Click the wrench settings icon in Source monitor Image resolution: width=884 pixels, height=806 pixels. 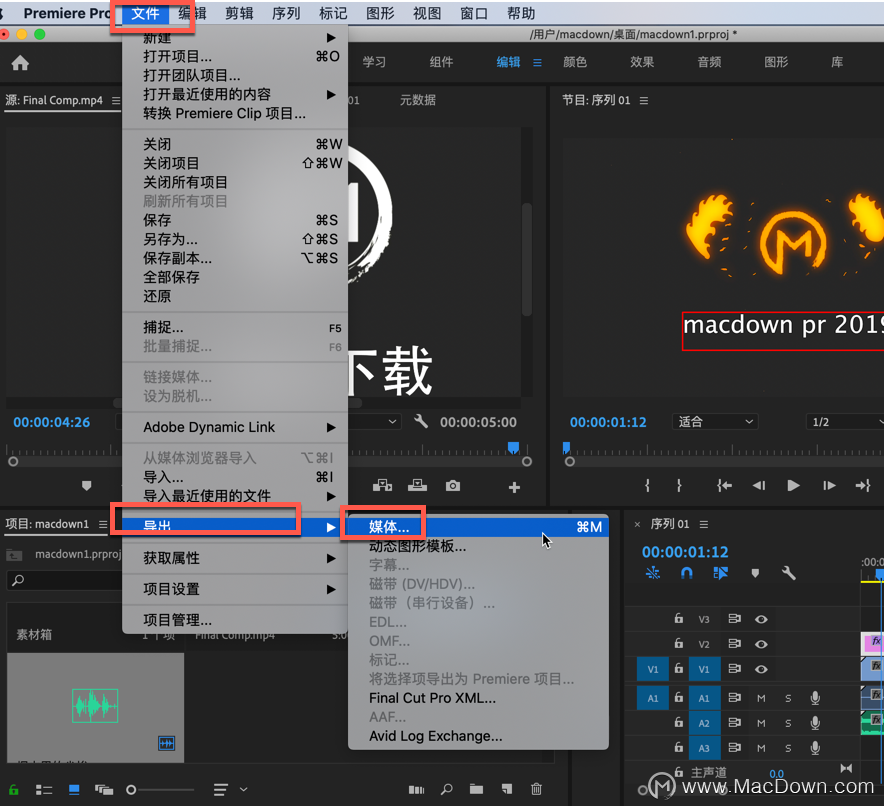pos(421,421)
